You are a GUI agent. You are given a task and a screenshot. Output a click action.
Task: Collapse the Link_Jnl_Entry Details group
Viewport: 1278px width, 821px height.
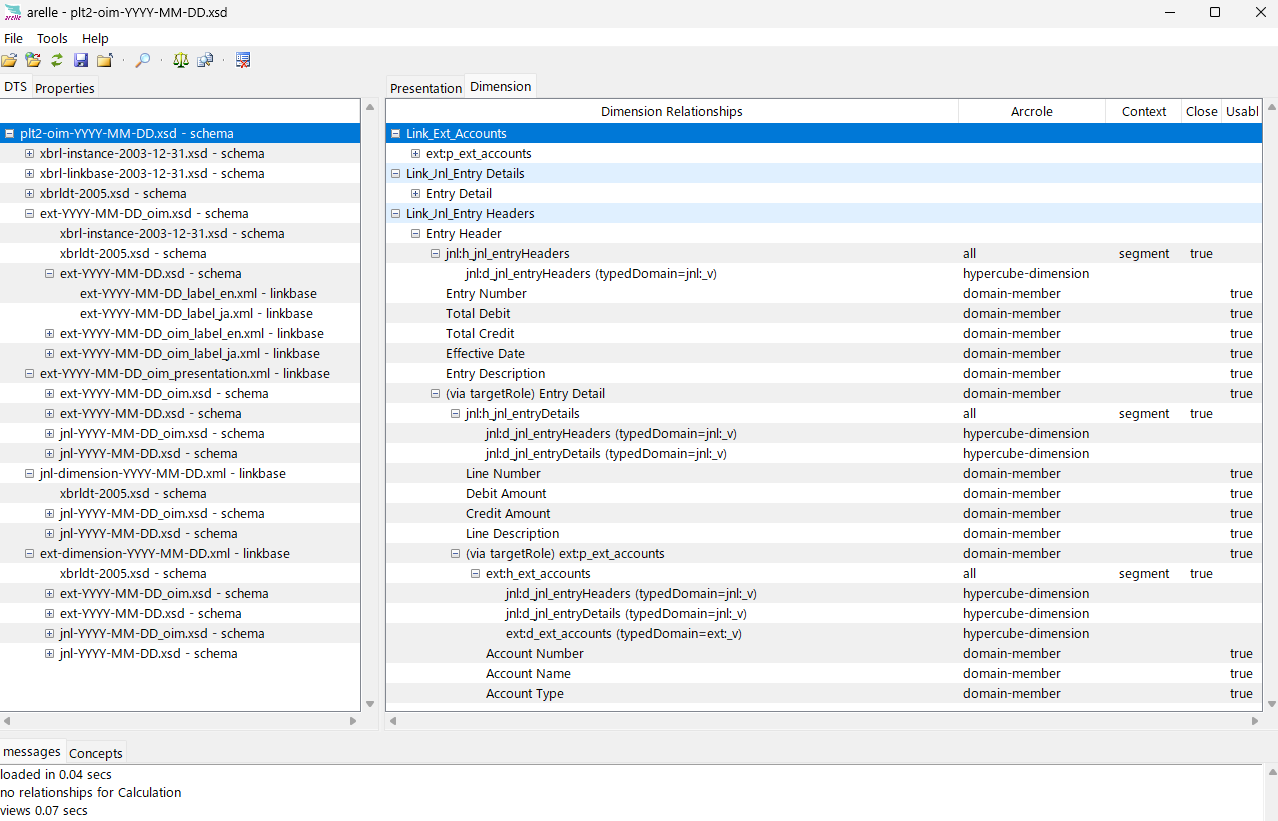coord(396,173)
